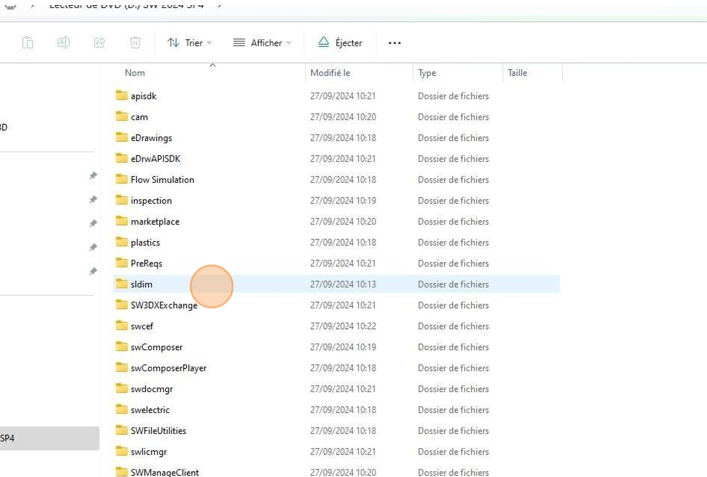Select the eDrawings folder icon

pyautogui.click(x=121, y=137)
